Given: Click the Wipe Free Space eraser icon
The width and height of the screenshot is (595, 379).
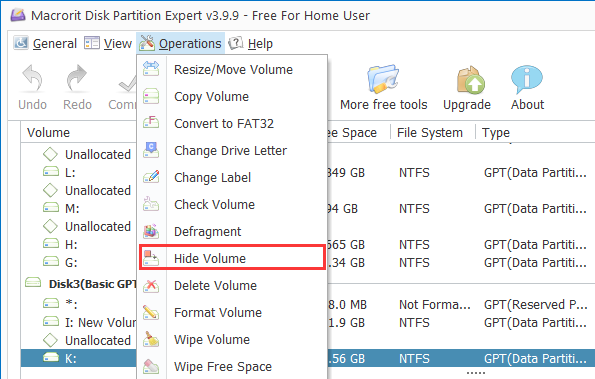Looking at the screenshot, I should (x=151, y=366).
